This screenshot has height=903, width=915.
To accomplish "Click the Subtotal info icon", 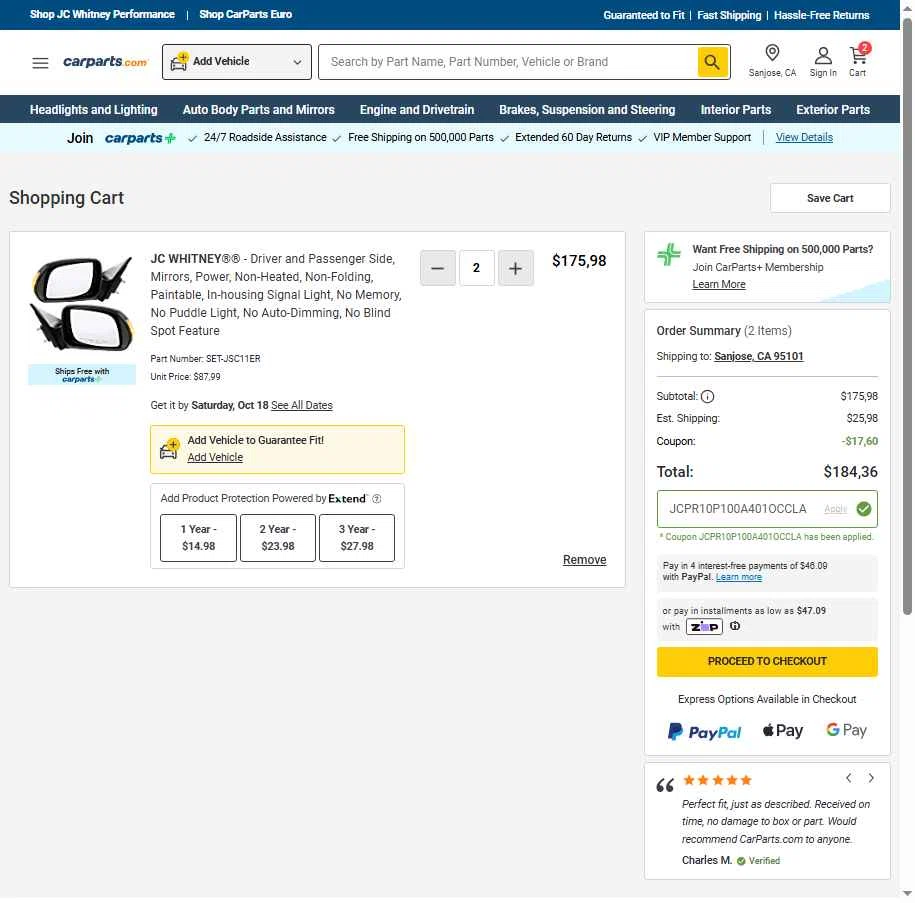I will point(707,396).
